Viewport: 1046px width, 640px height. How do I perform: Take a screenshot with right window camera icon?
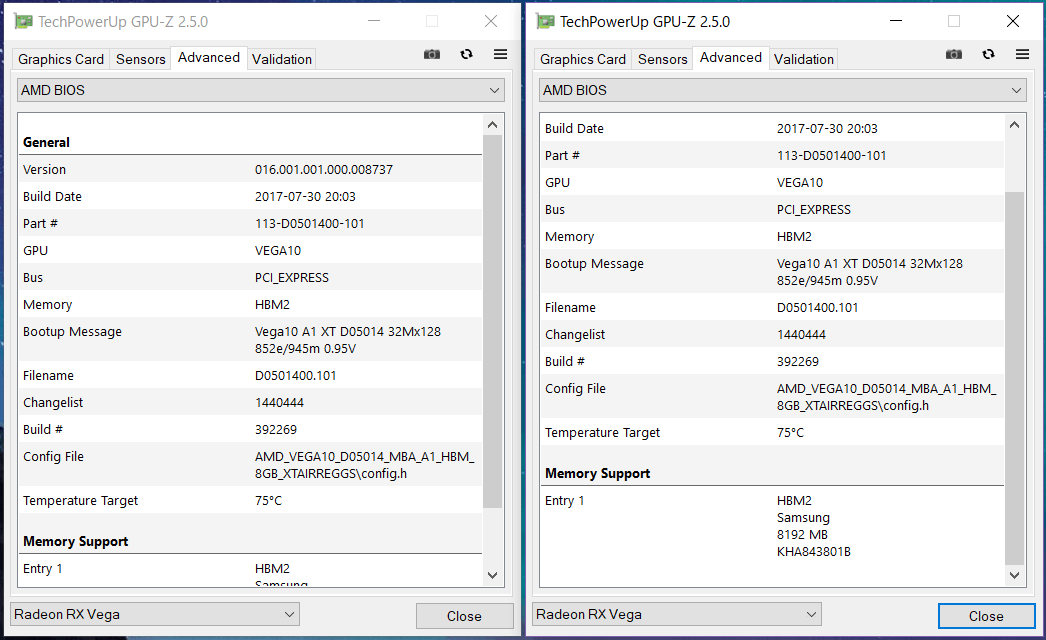(953, 54)
